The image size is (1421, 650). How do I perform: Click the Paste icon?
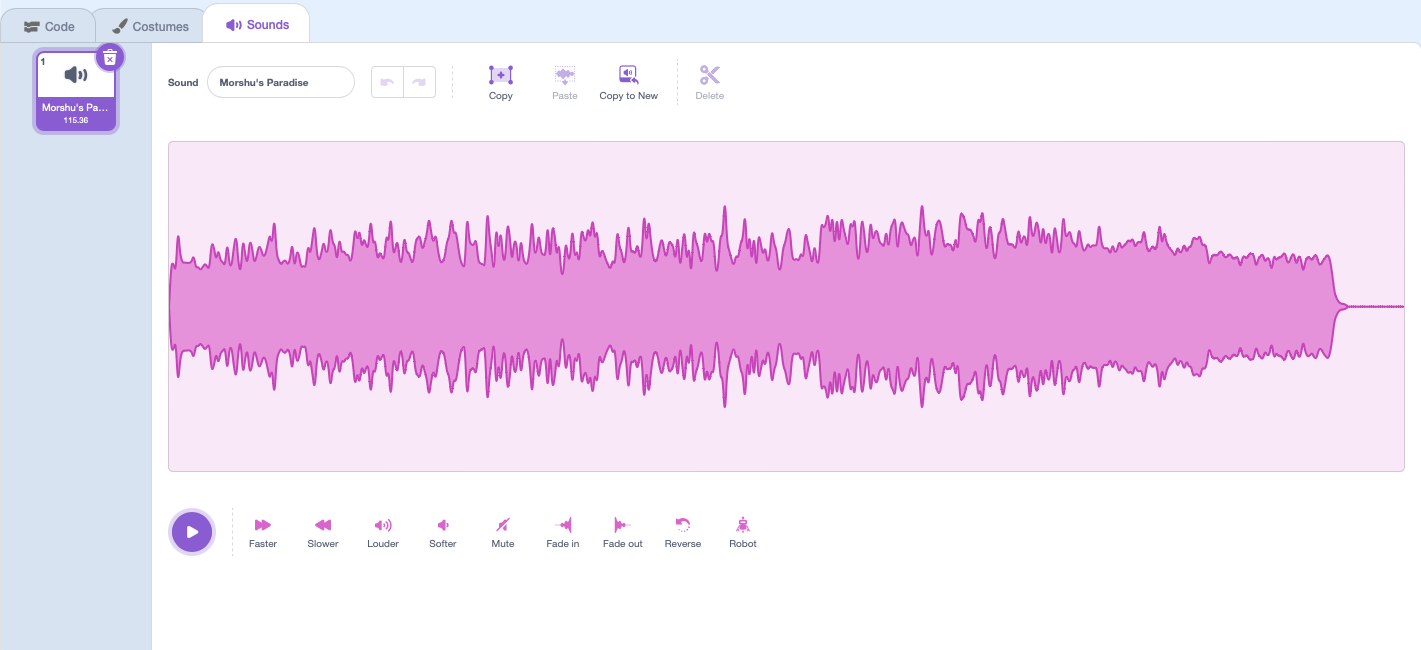coord(565,76)
